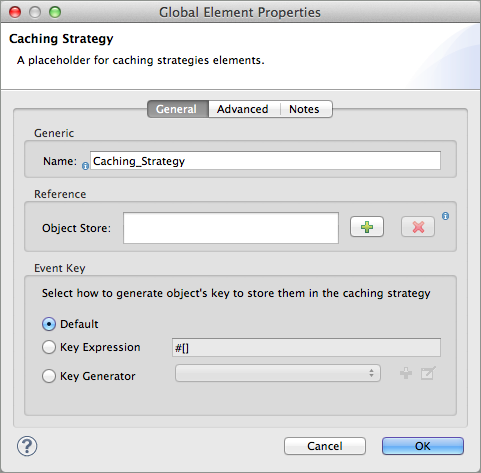The height and width of the screenshot is (473, 481).
Task: Click the Event Key section label
Action: coord(60,268)
